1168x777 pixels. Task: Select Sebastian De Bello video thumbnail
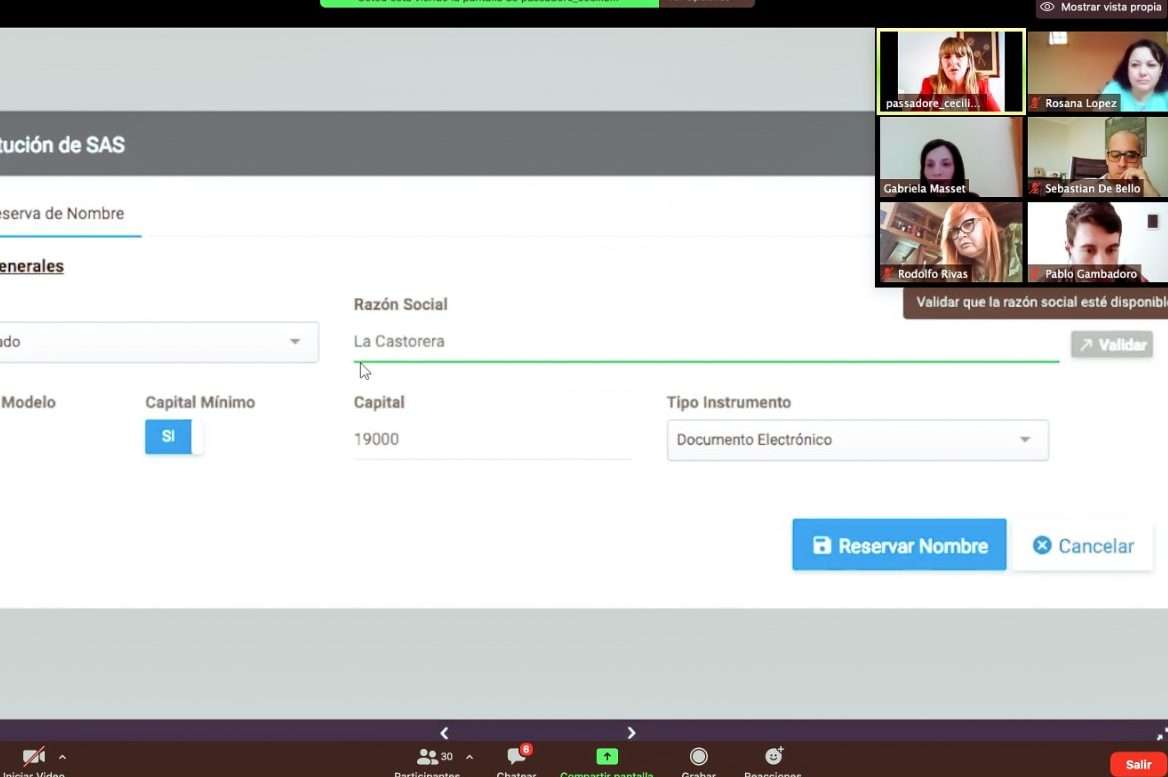[1097, 157]
